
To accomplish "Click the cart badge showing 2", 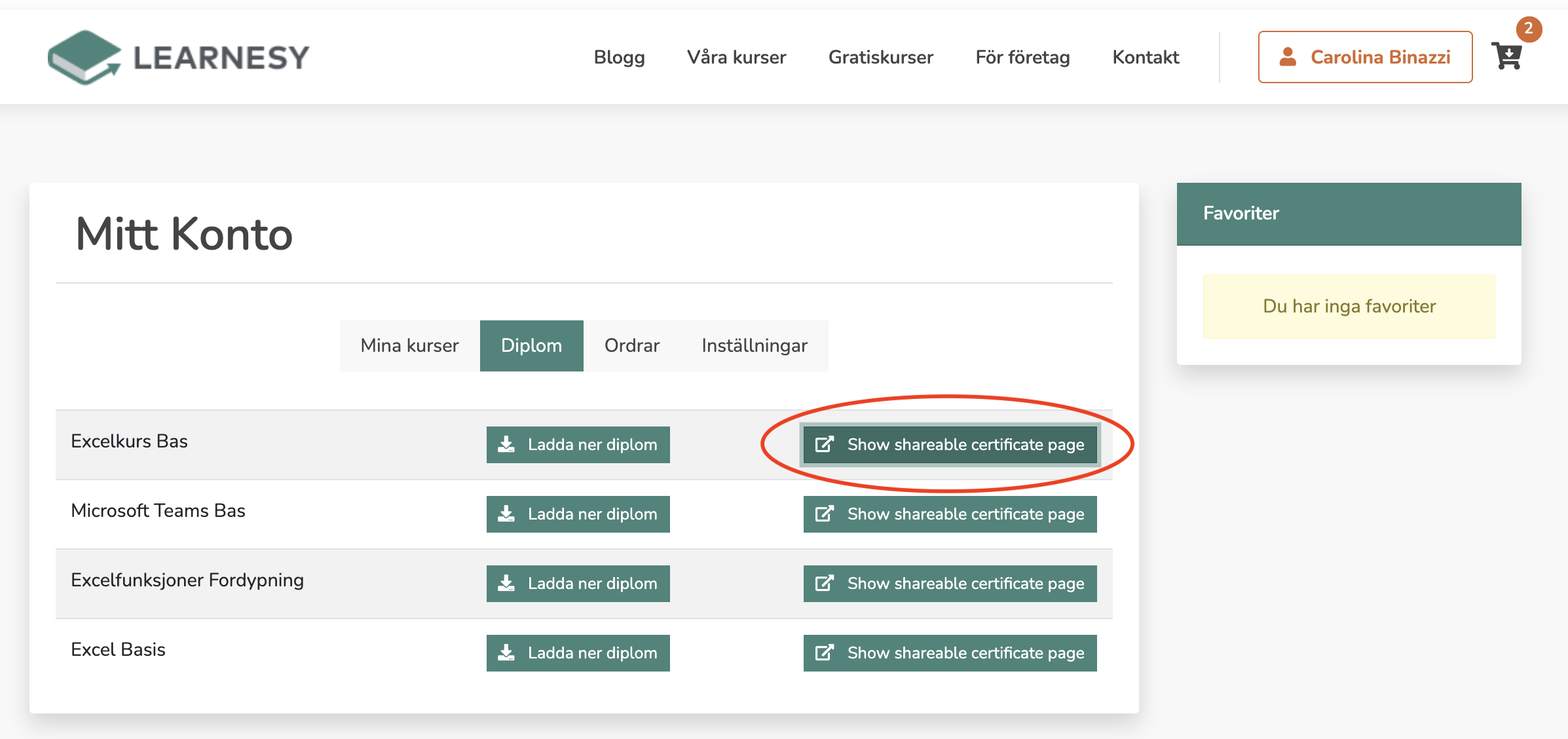I will pos(1529,29).
